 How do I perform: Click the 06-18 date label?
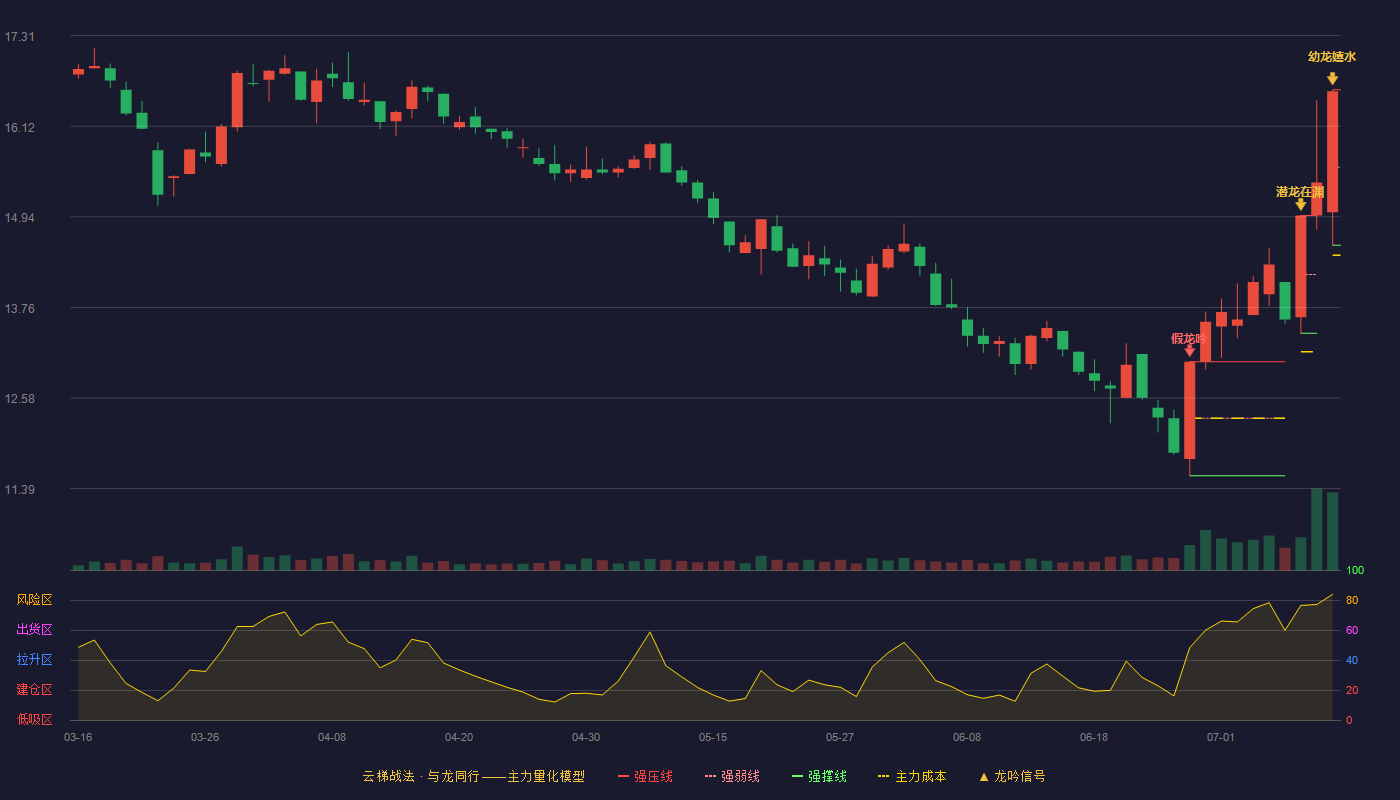[1094, 737]
